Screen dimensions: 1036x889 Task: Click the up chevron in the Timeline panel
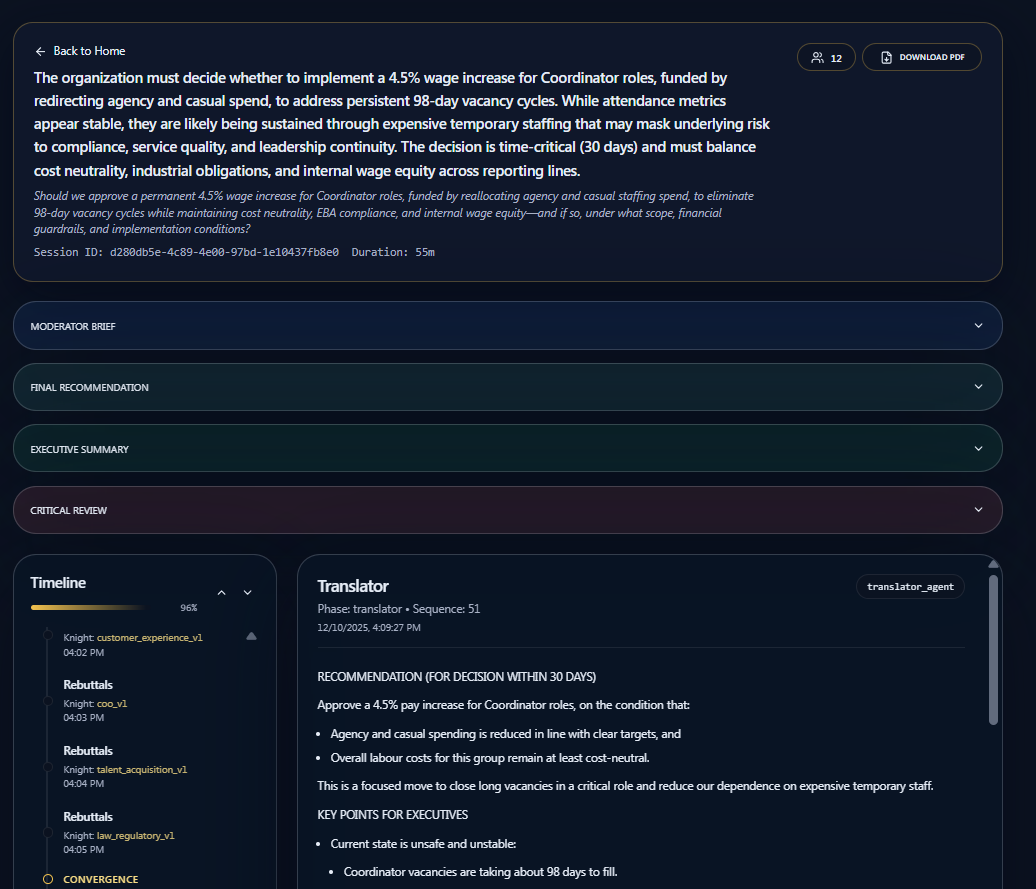click(x=221, y=592)
